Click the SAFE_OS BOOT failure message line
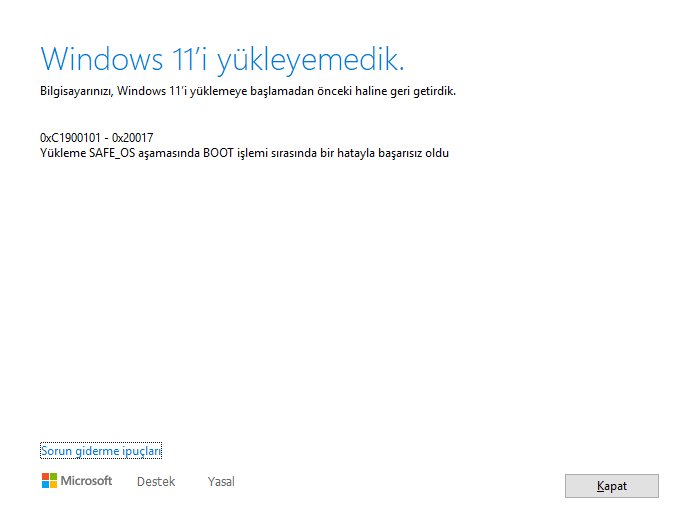Screen dimensions: 700x523 [x=244, y=153]
